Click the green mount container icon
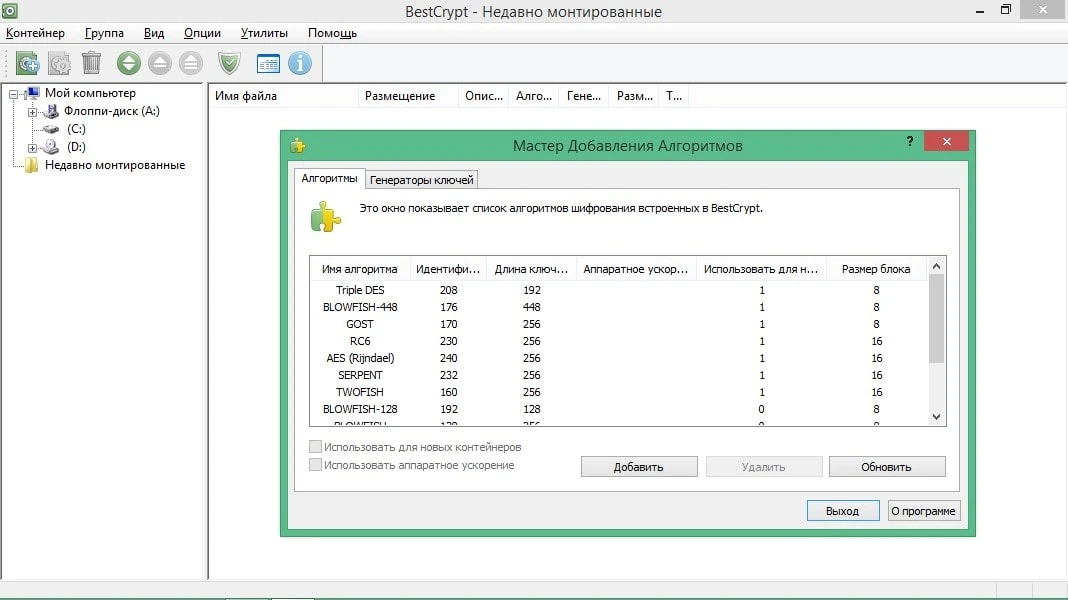 click(129, 63)
